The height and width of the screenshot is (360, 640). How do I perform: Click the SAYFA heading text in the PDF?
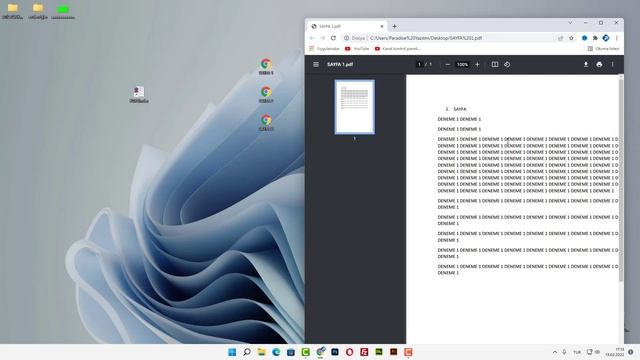[x=460, y=109]
